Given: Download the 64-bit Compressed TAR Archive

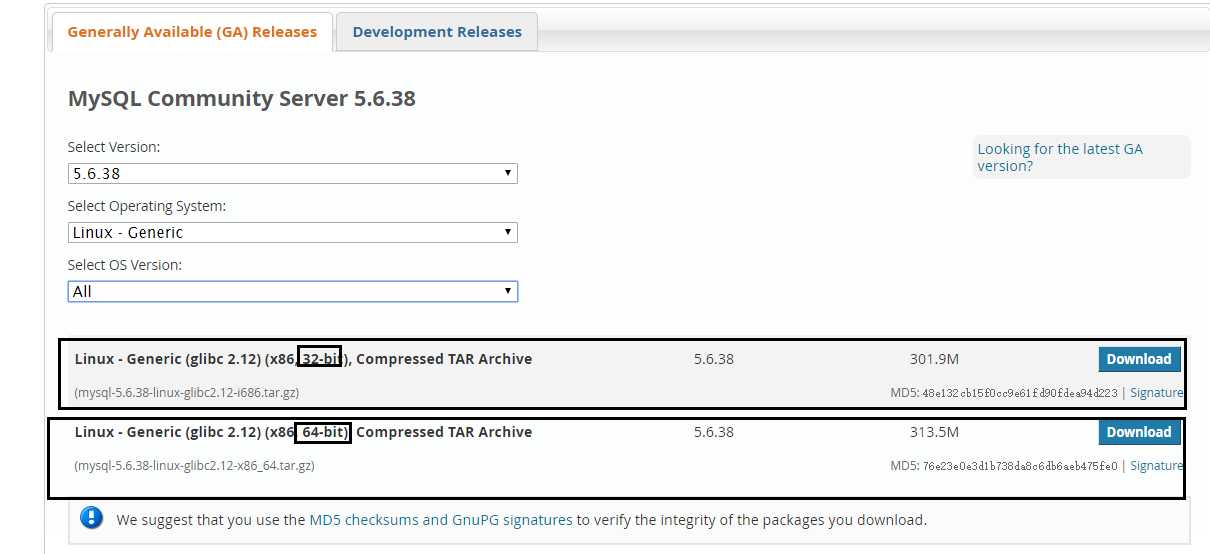Looking at the screenshot, I should pyautogui.click(x=1139, y=432).
